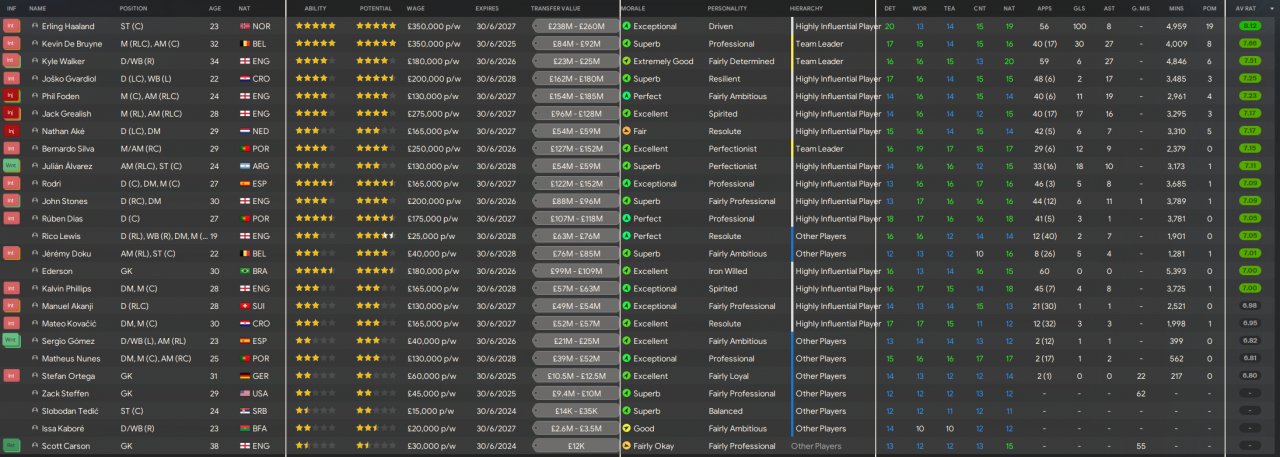Click Norway flag in Haaland's row

point(246,26)
